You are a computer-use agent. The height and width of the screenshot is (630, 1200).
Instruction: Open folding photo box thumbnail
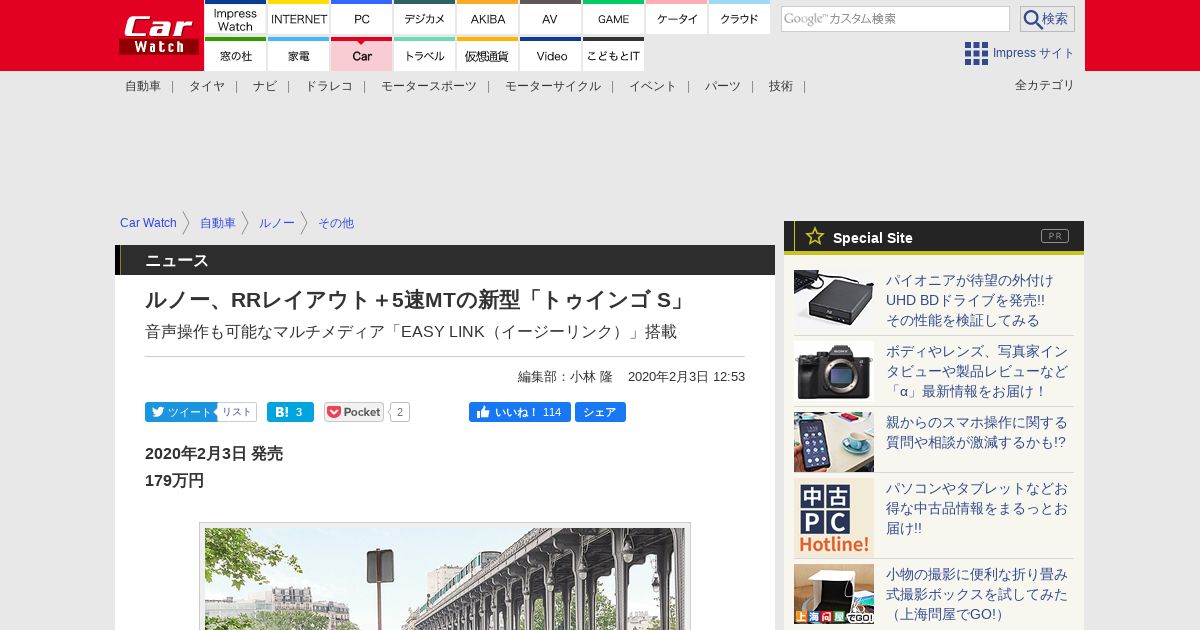coord(834,594)
